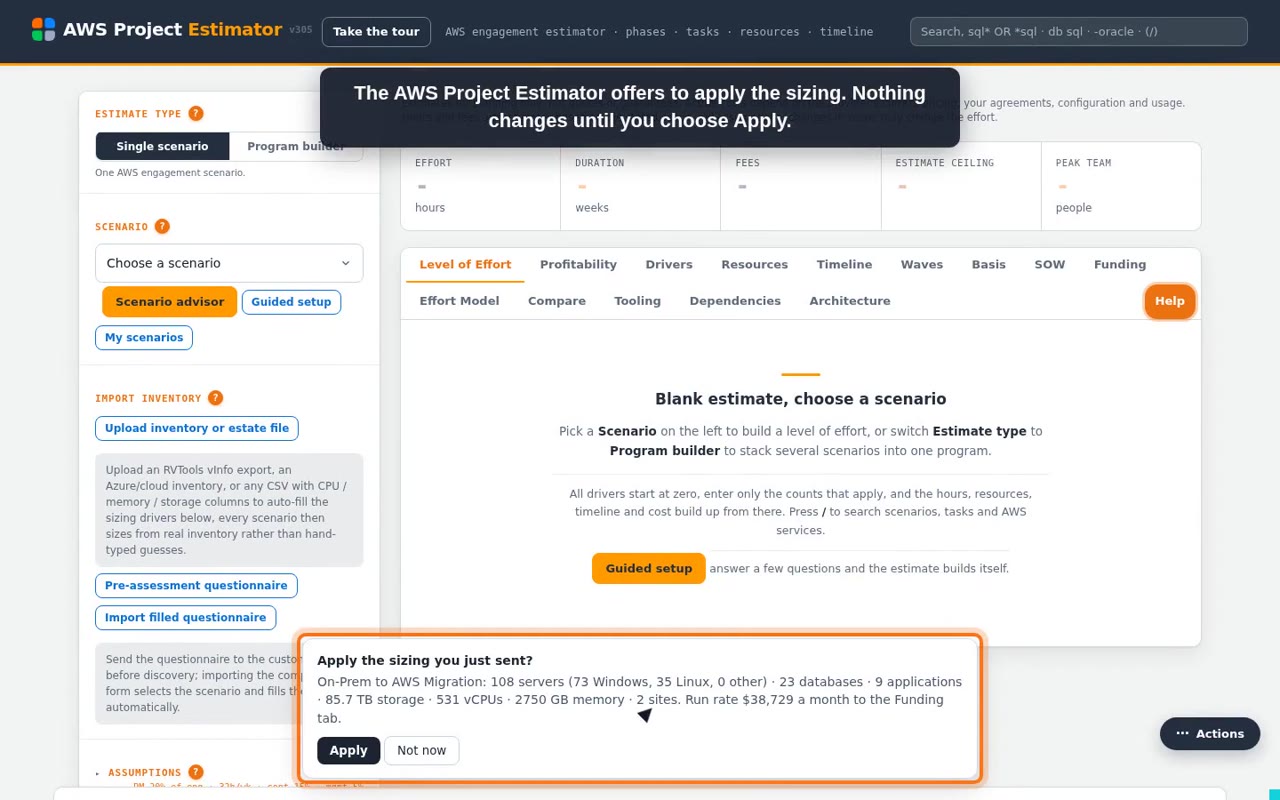Switch to the Level of Effort tab

[x=465, y=264]
